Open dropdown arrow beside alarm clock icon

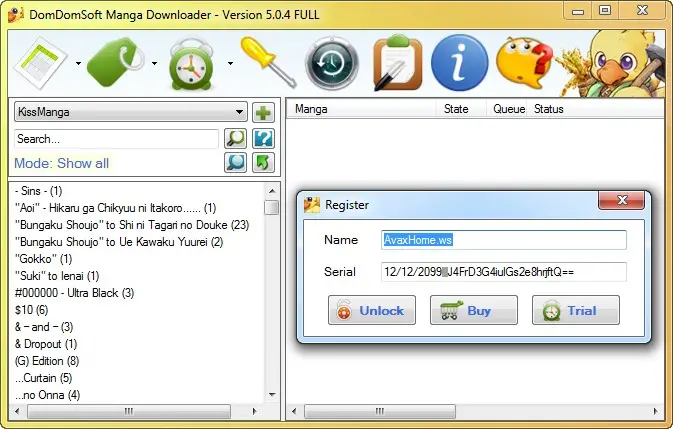click(230, 63)
